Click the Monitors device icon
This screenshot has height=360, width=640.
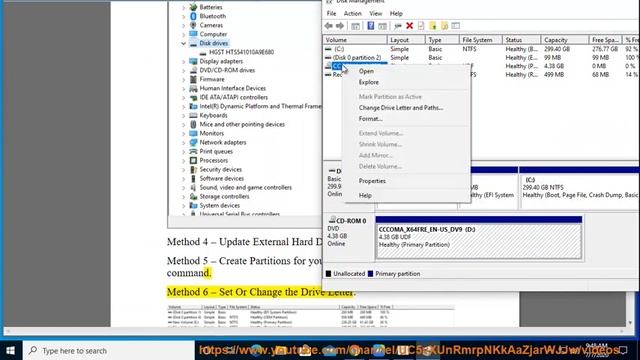click(193, 133)
